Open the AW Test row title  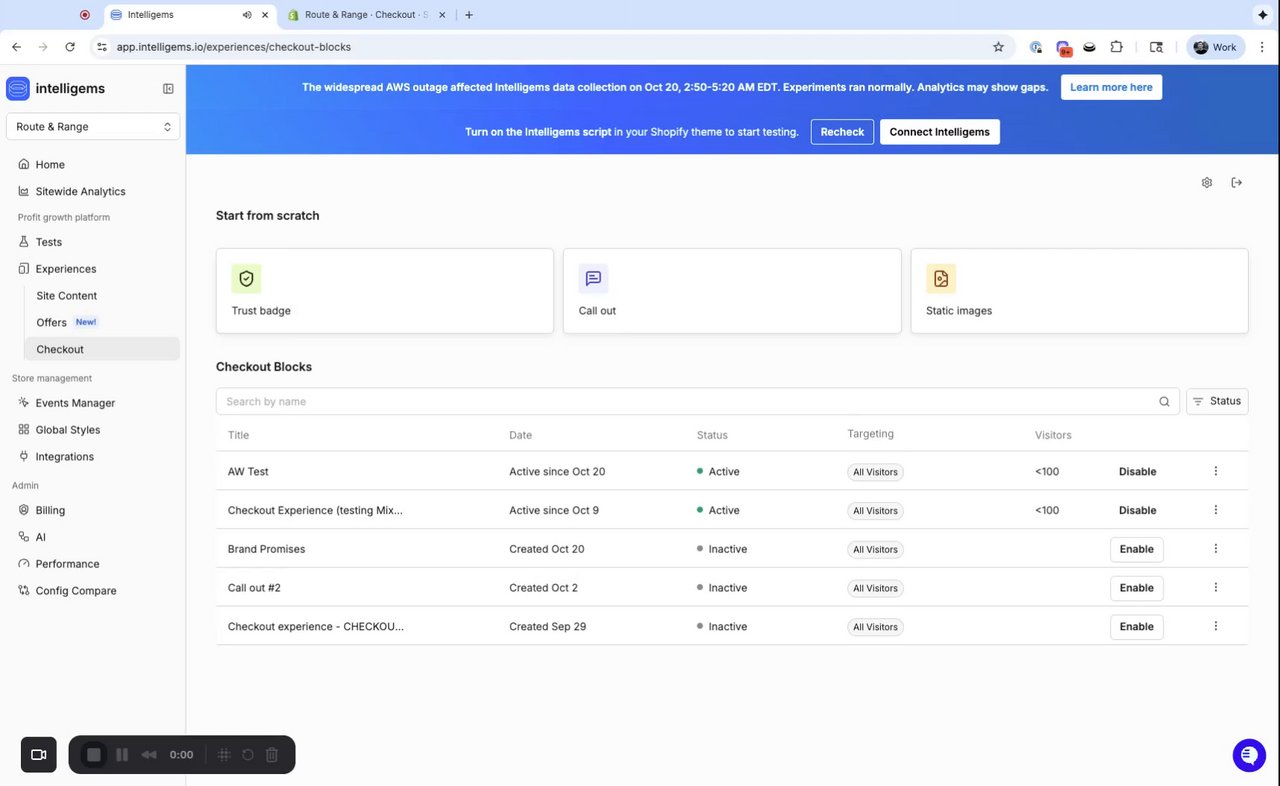point(248,472)
